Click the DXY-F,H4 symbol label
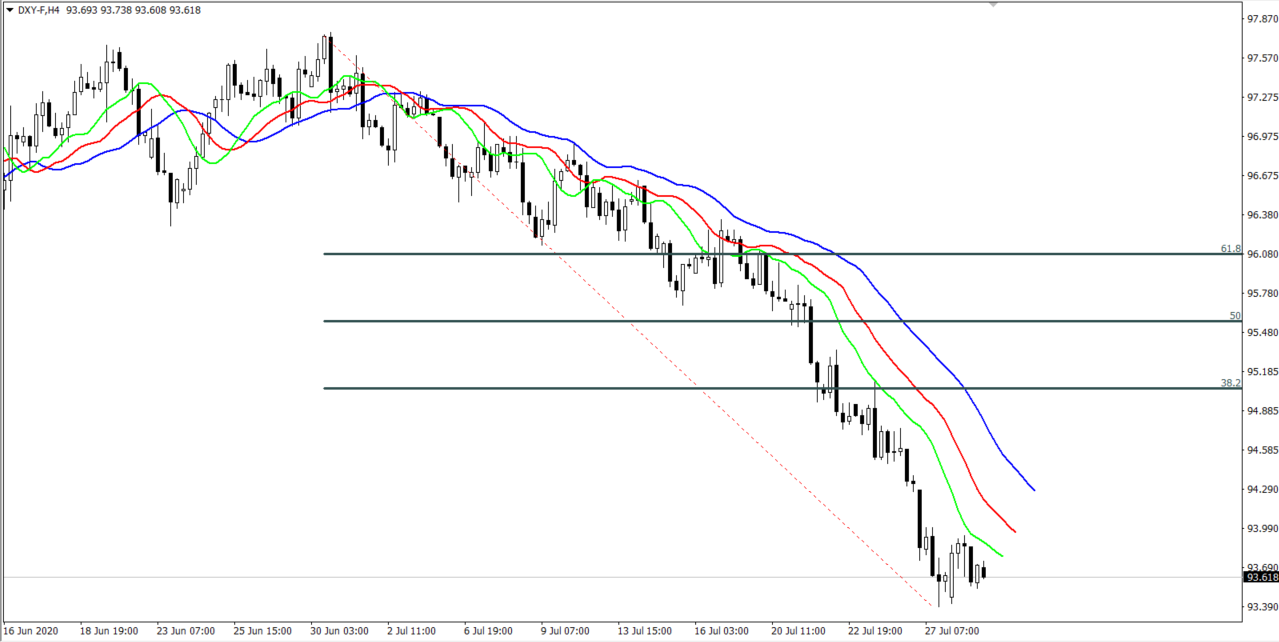This screenshot has width=1279, height=642. 38,9
